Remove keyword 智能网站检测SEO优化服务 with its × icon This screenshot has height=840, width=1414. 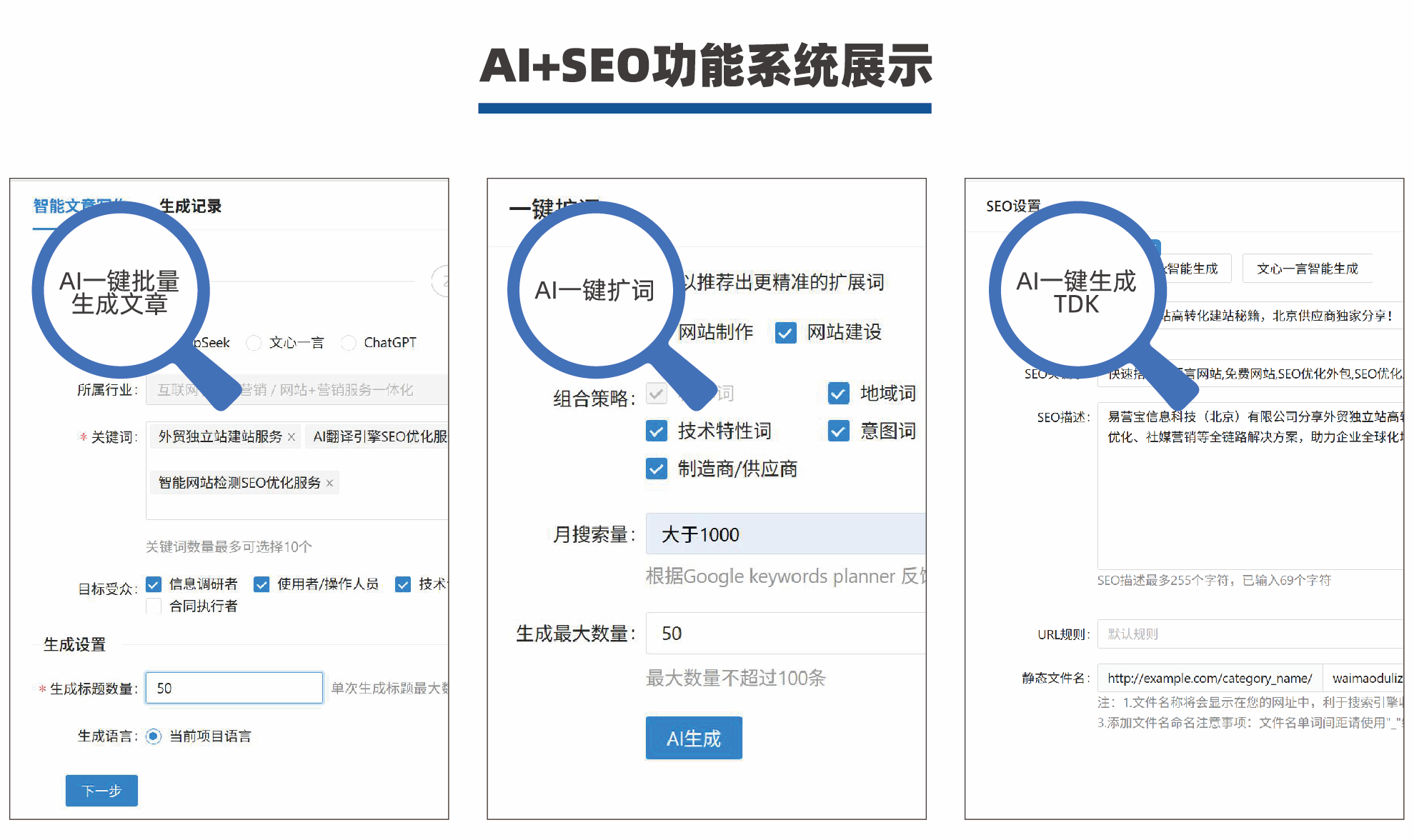[330, 483]
